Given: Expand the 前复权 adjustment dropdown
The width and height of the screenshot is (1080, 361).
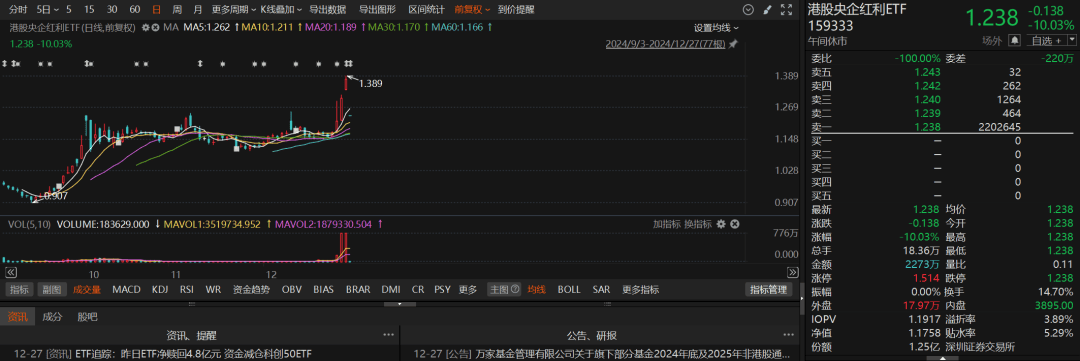Looking at the screenshot, I should [x=472, y=10].
